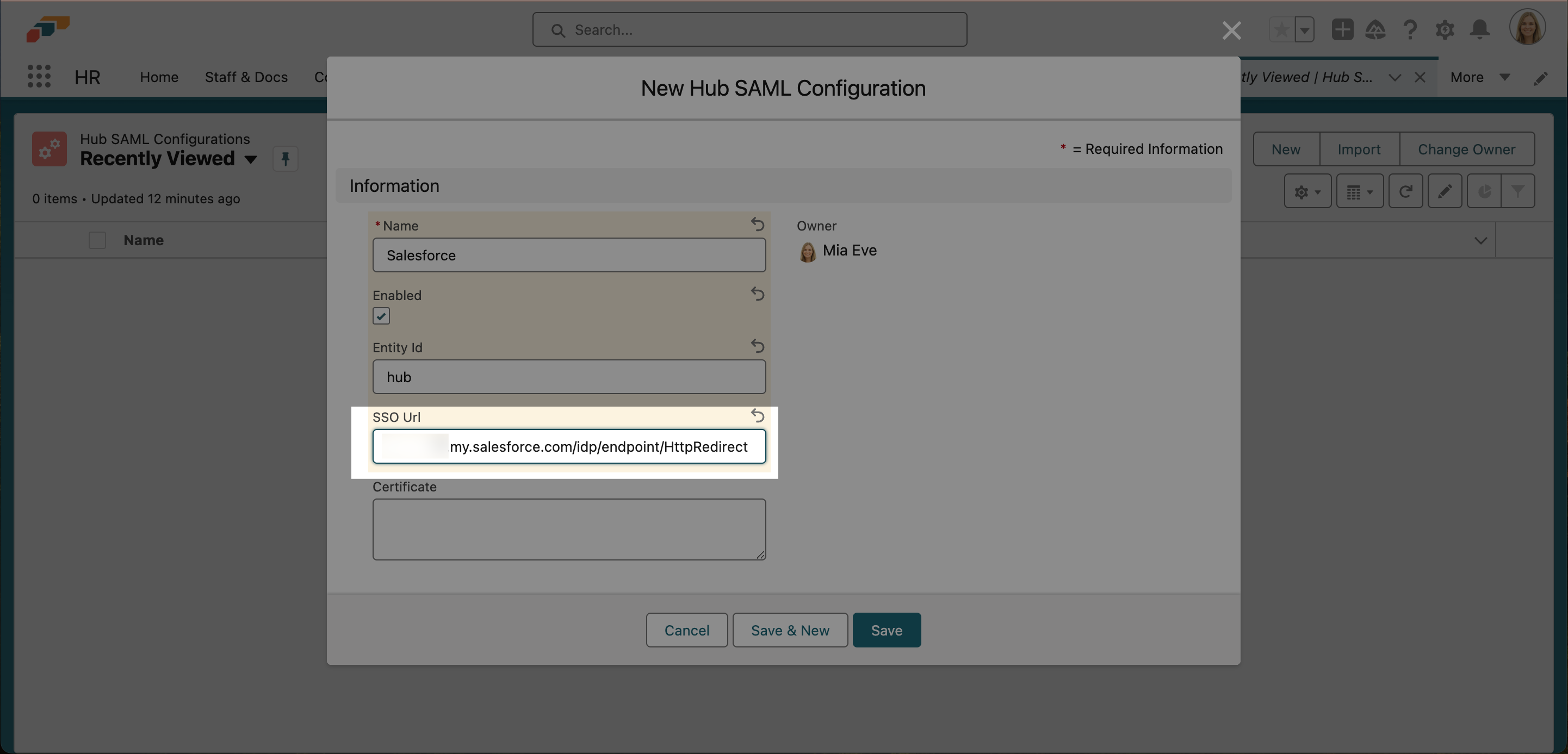The height and width of the screenshot is (754, 1568).
Task: Go to the Home tab
Action: [159, 77]
